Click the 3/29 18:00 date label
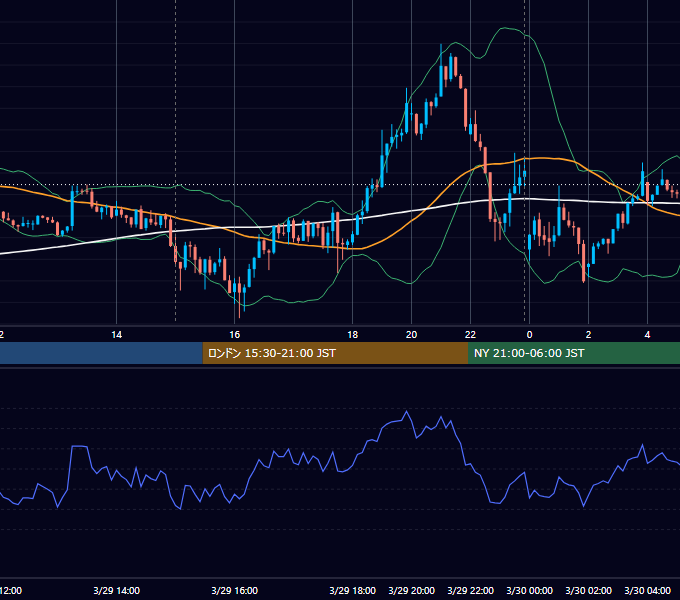Image resolution: width=680 pixels, height=600 pixels. 353,590
